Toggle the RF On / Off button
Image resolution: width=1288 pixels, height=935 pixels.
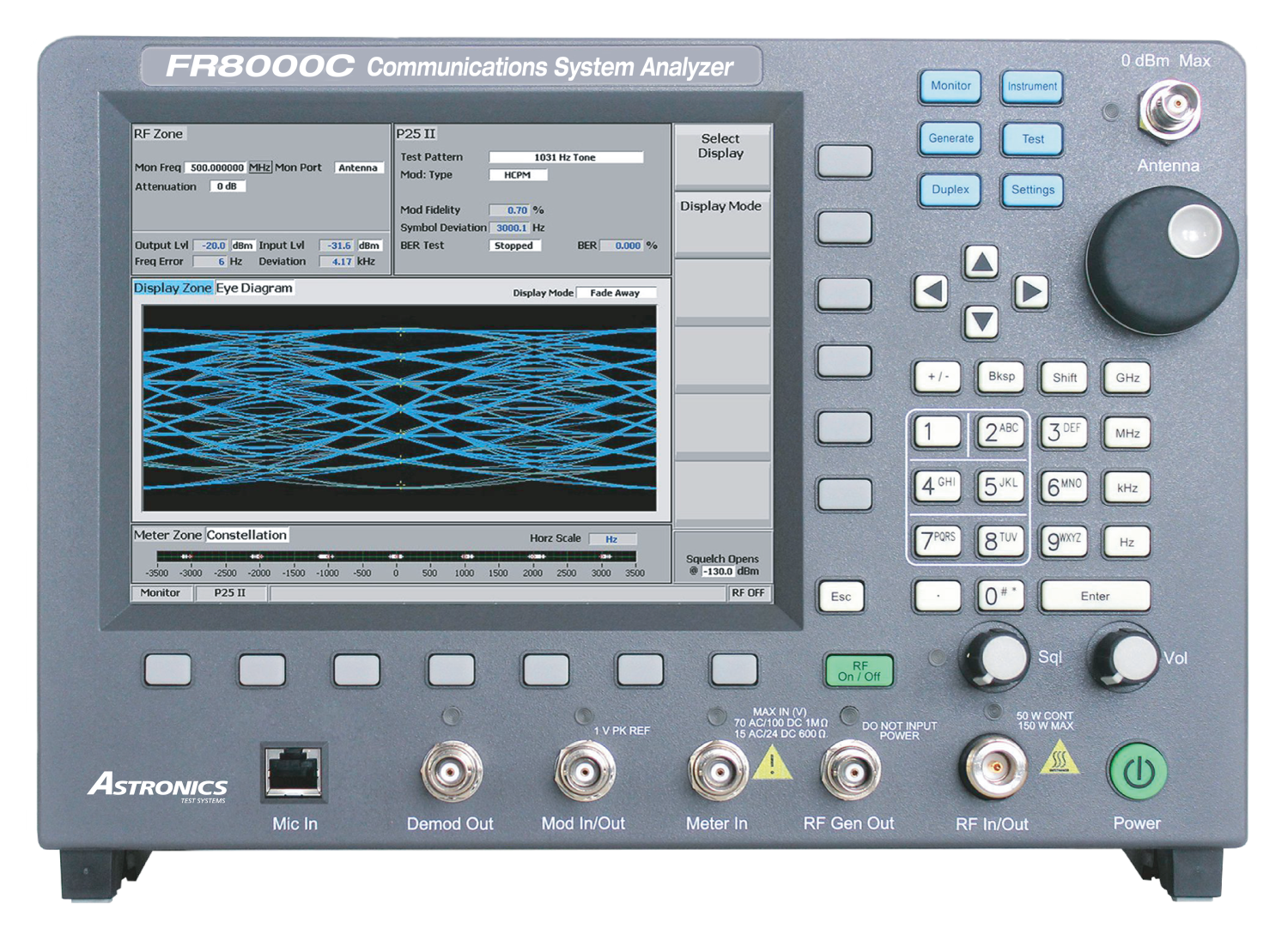(x=859, y=671)
